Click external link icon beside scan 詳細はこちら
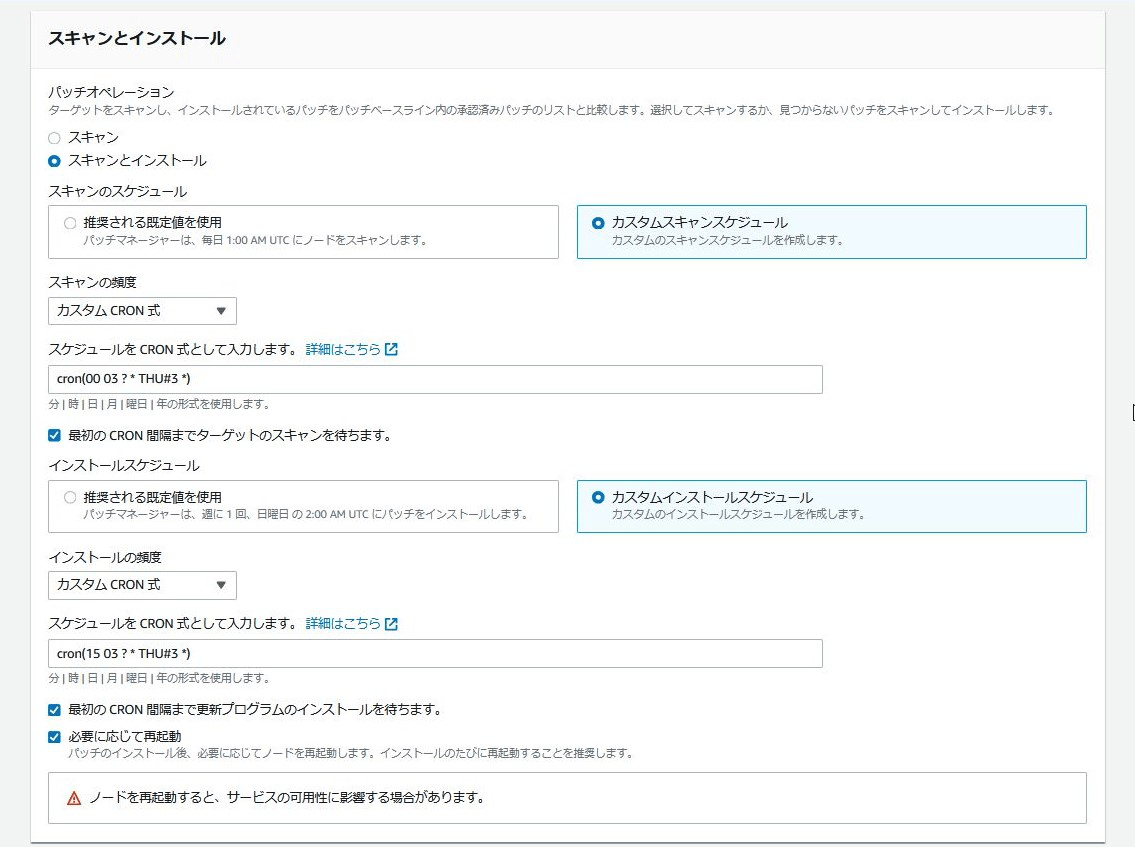The width and height of the screenshot is (1135, 847). point(391,350)
